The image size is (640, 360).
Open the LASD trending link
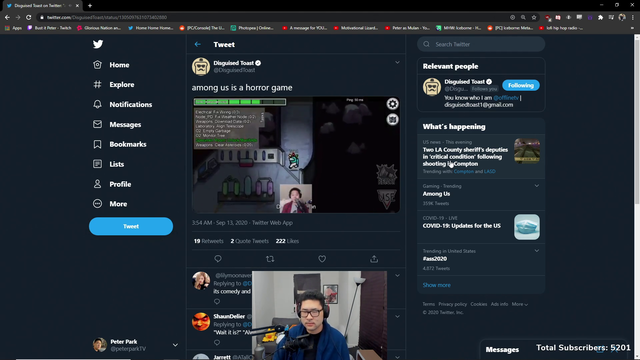[490, 171]
